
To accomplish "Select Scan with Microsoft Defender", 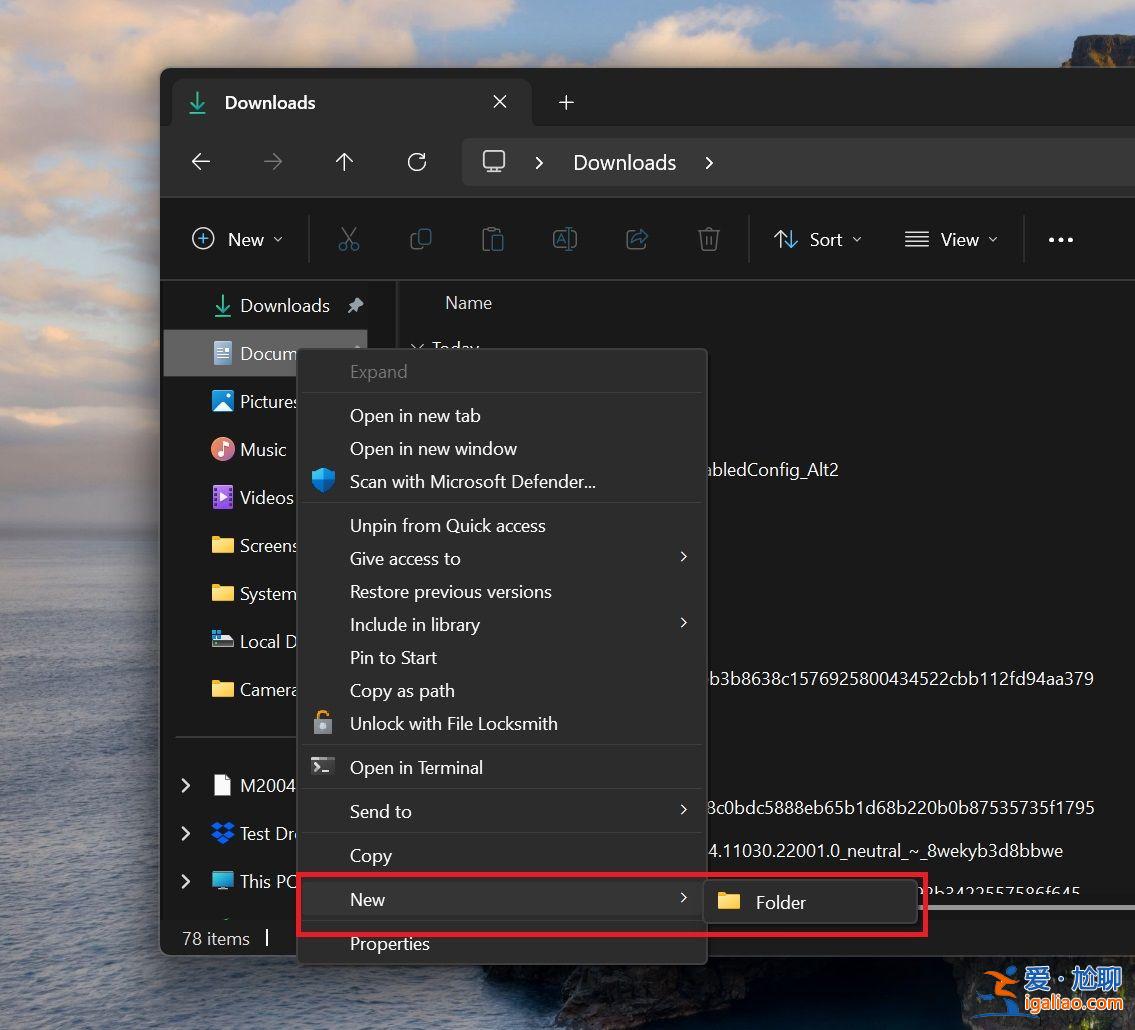I will [x=473, y=481].
